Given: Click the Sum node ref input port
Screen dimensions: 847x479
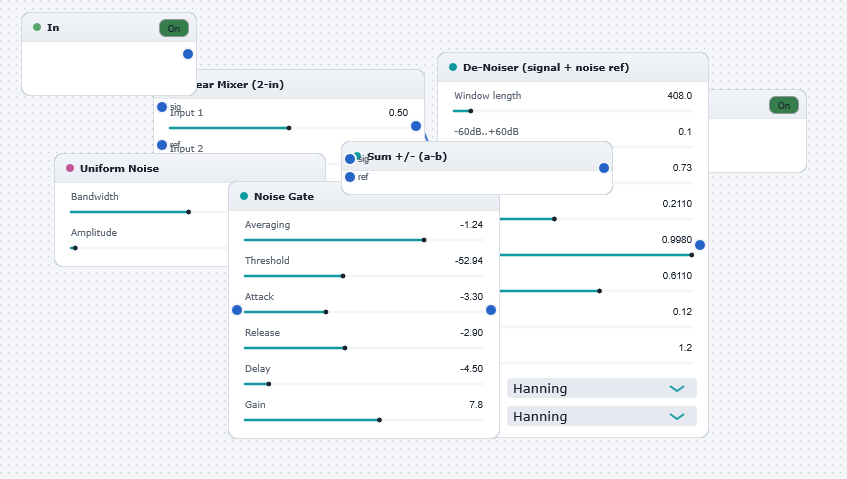Looking at the screenshot, I should [x=350, y=177].
